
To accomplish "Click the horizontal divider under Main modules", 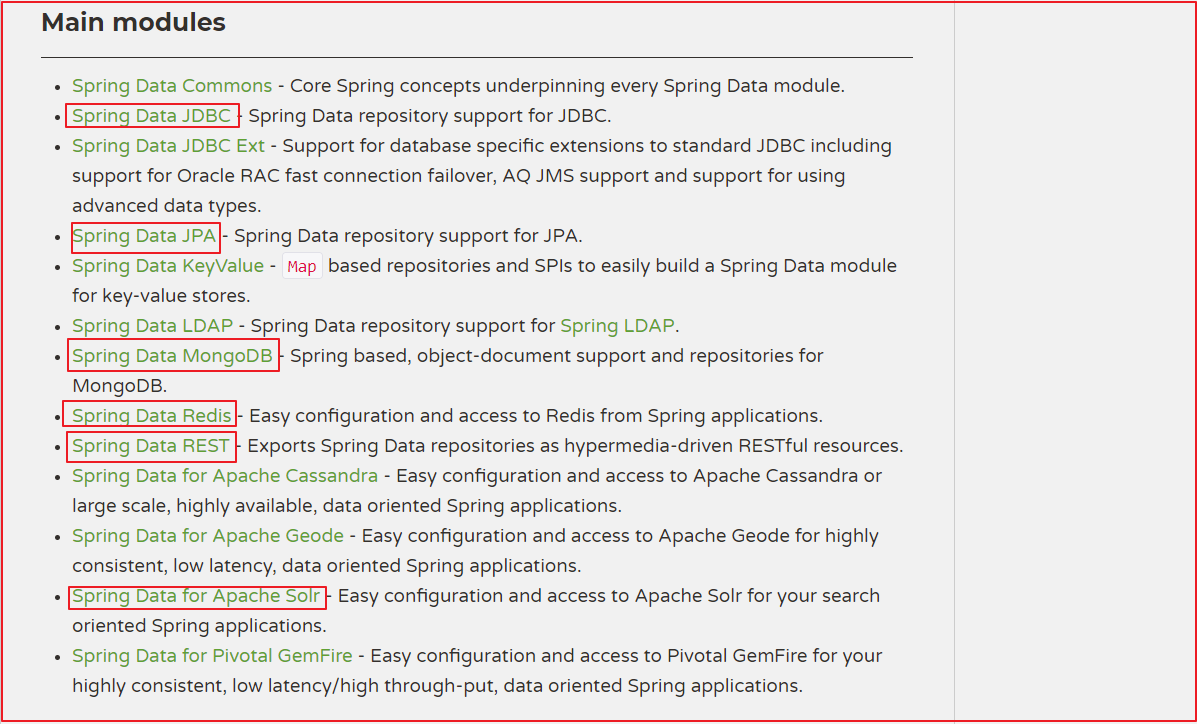I will coord(476,57).
